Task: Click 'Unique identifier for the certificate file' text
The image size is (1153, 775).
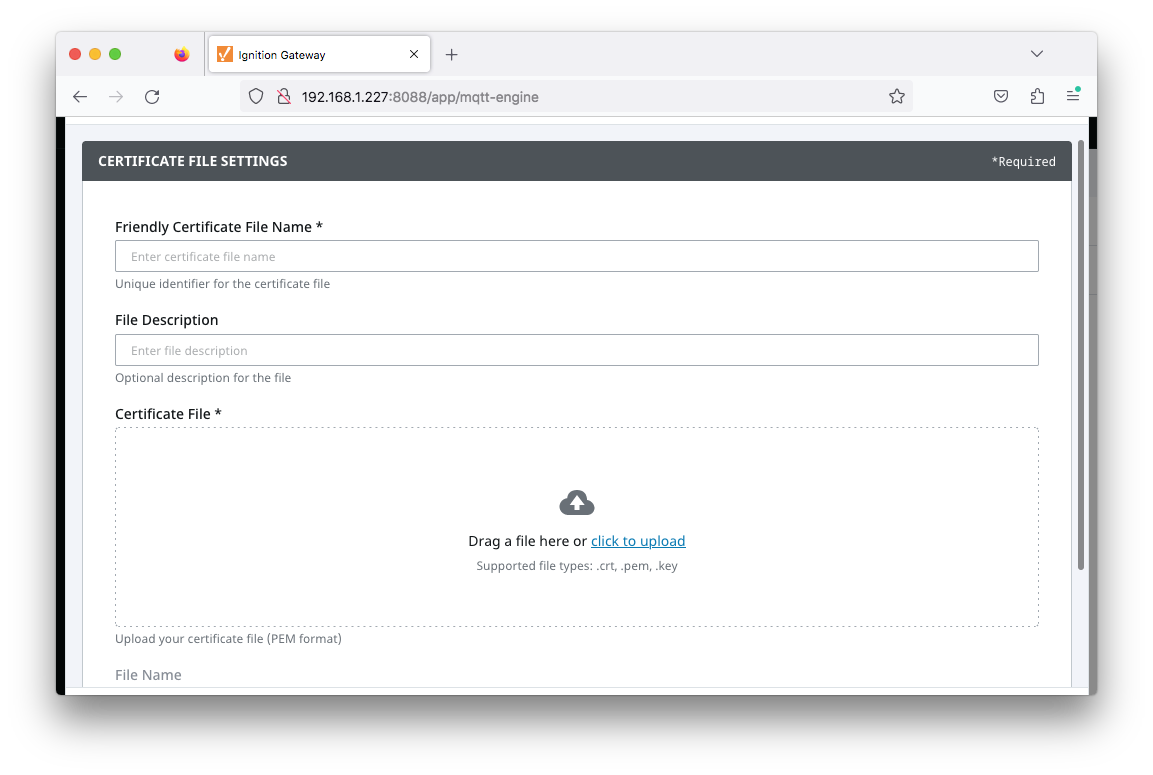Action: (222, 284)
